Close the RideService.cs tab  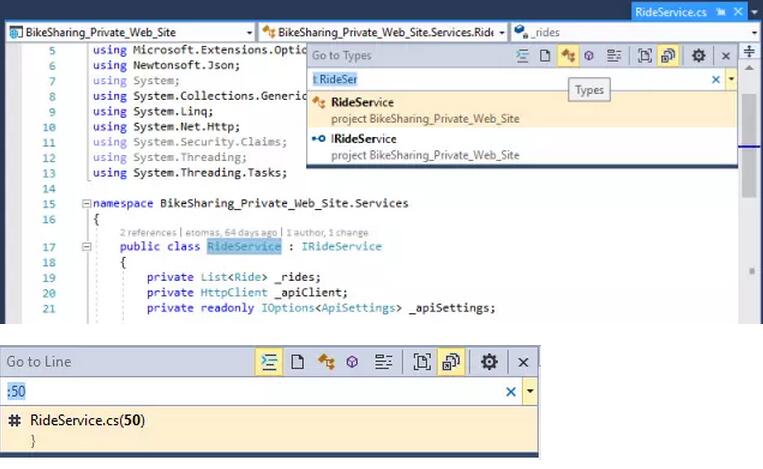(738, 12)
